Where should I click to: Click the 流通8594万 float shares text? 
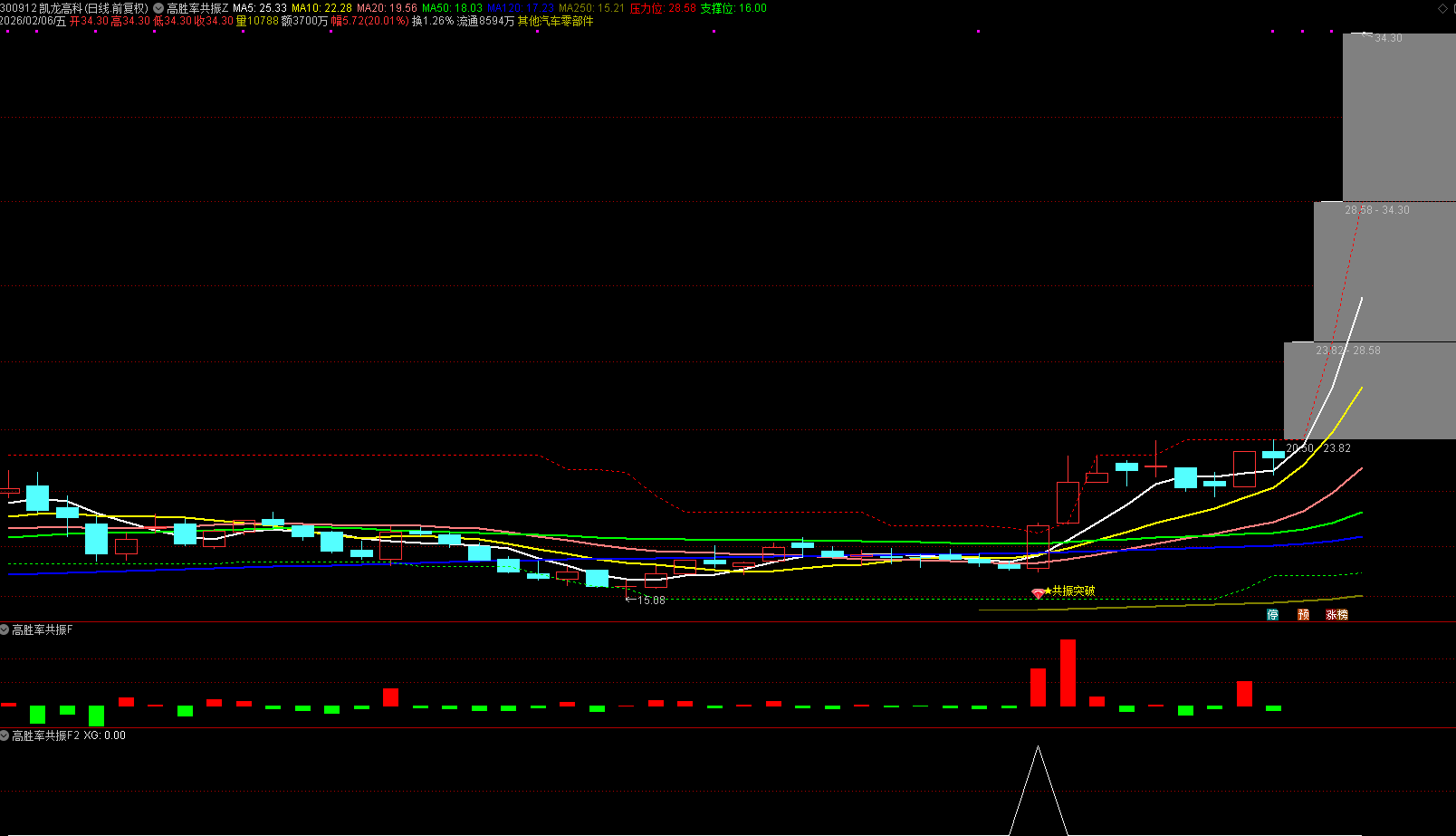coord(485,21)
